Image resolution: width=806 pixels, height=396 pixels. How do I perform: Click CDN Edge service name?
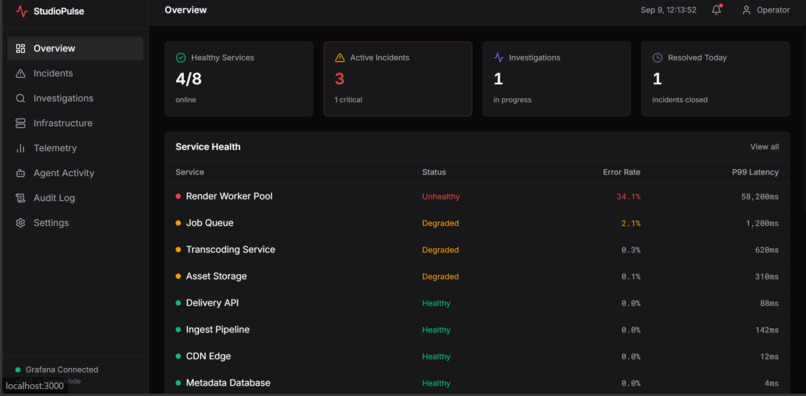click(x=208, y=356)
